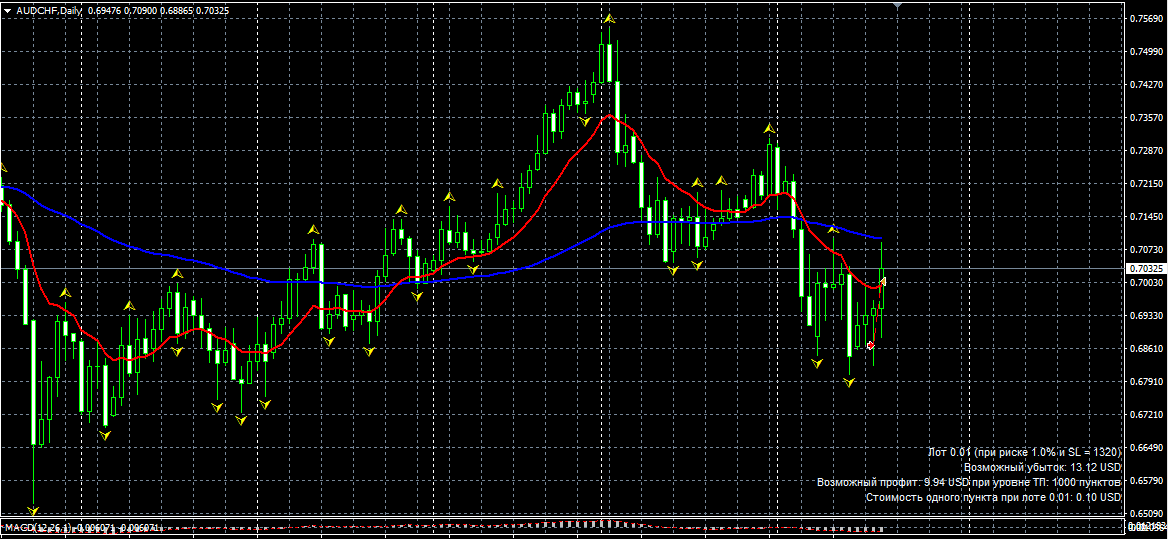Click the 0.67210 price scale label

(1147, 415)
